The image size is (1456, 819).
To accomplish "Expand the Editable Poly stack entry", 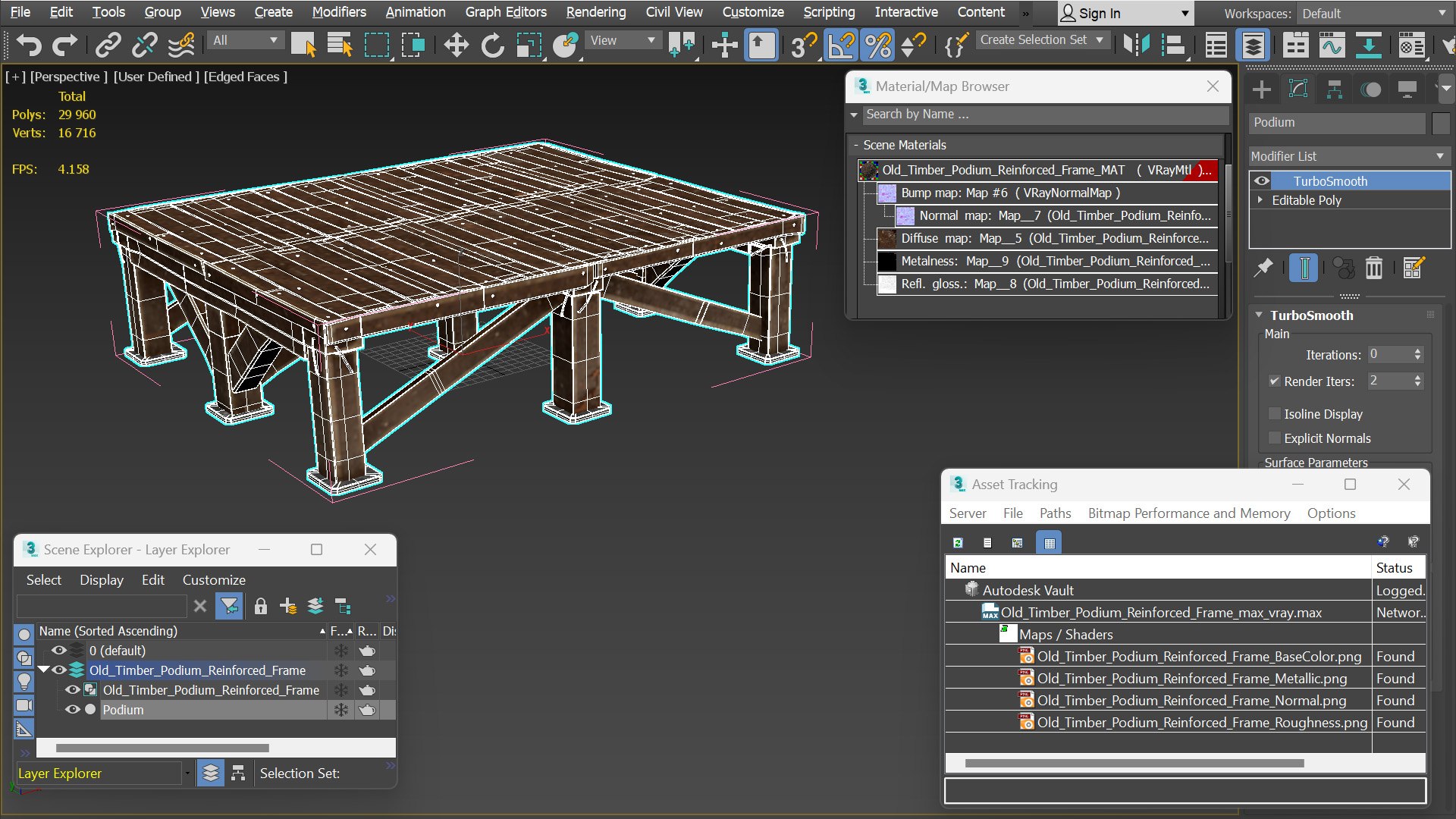I will coord(1260,200).
